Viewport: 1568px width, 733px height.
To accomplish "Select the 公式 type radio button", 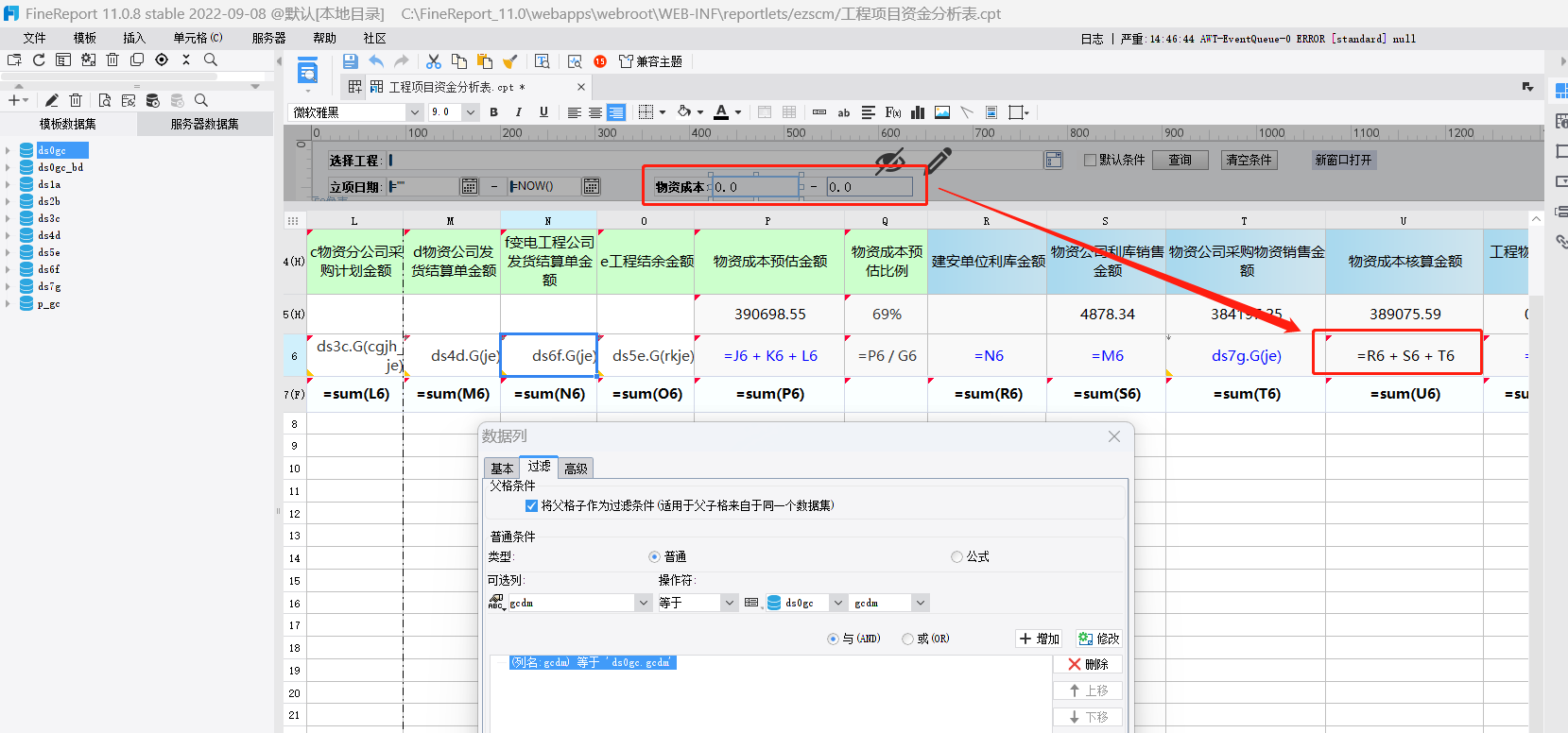I will coord(956,556).
